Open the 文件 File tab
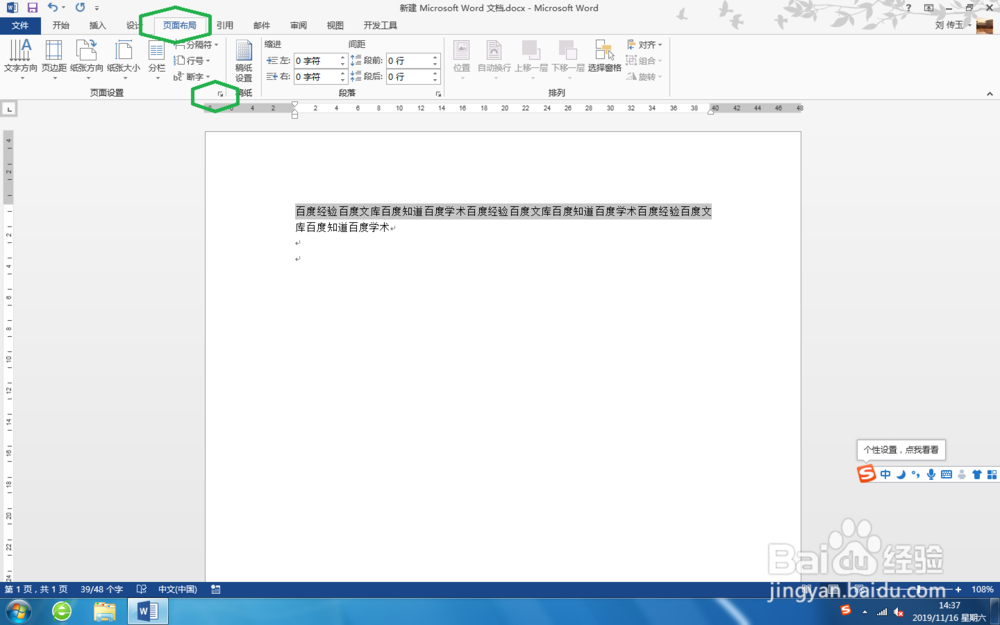The width and height of the screenshot is (1000, 625). [x=20, y=26]
